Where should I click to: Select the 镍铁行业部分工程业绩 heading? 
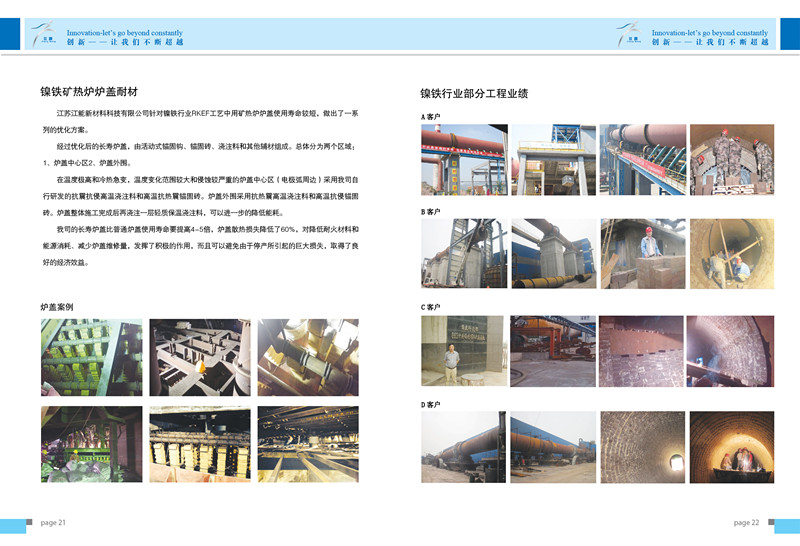(x=473, y=93)
